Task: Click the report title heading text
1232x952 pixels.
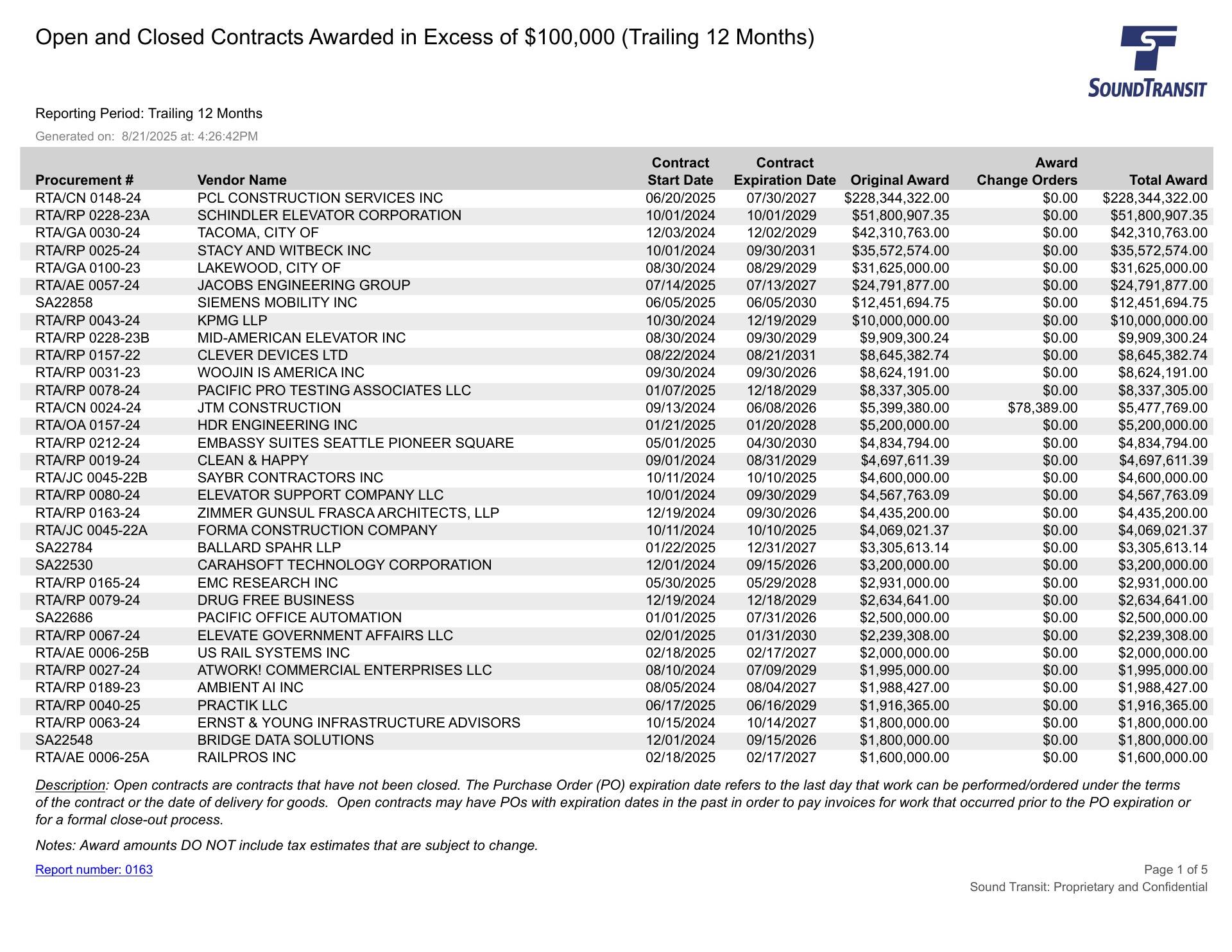Action: [x=424, y=37]
